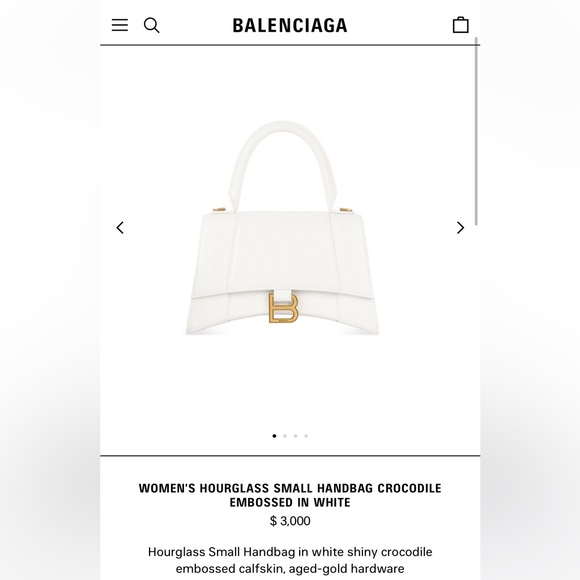Go to the BALENCIAGA logo homepage
This screenshot has width=580, height=580.
tap(290, 26)
